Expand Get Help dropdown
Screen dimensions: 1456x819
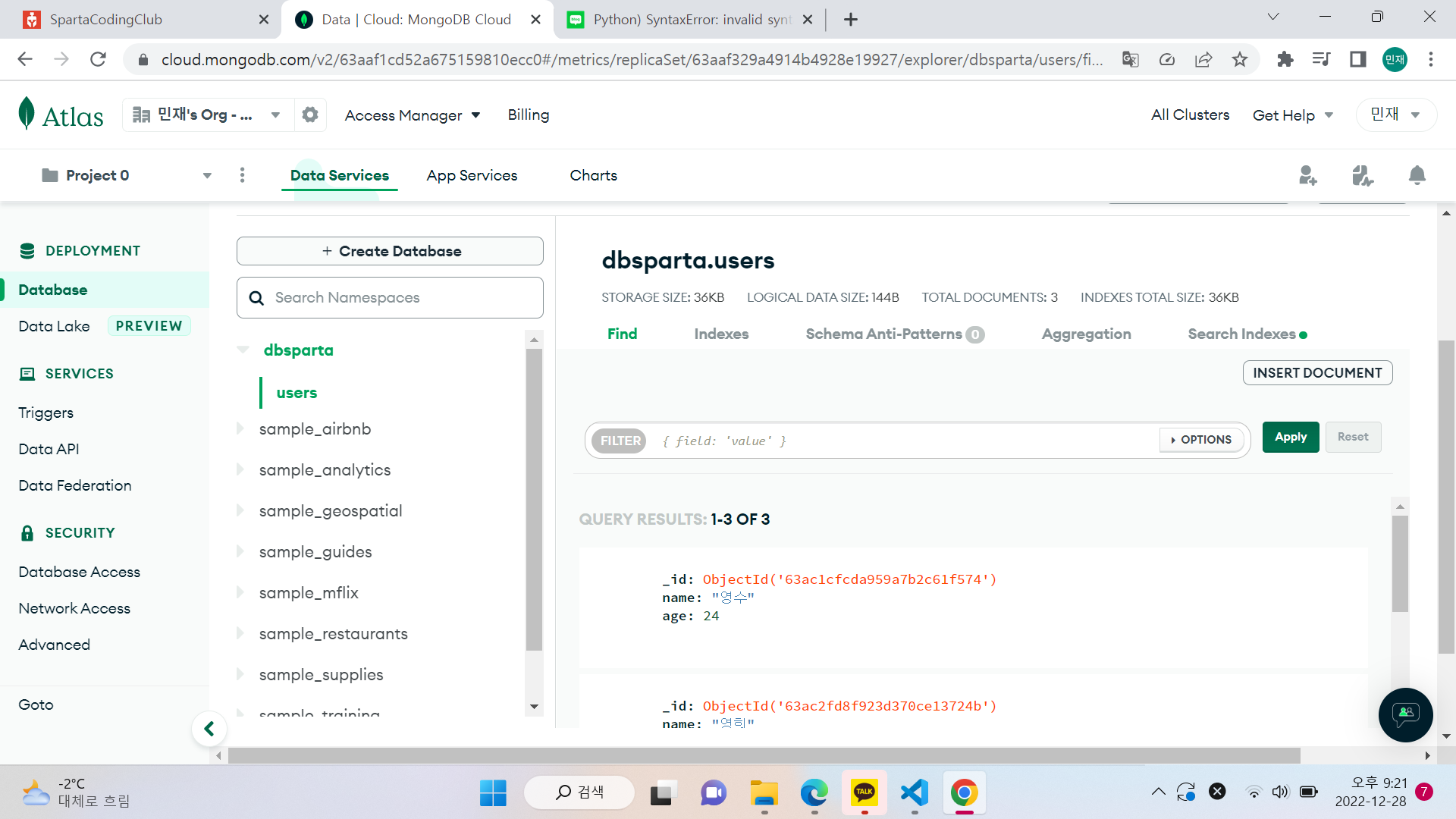(1293, 115)
